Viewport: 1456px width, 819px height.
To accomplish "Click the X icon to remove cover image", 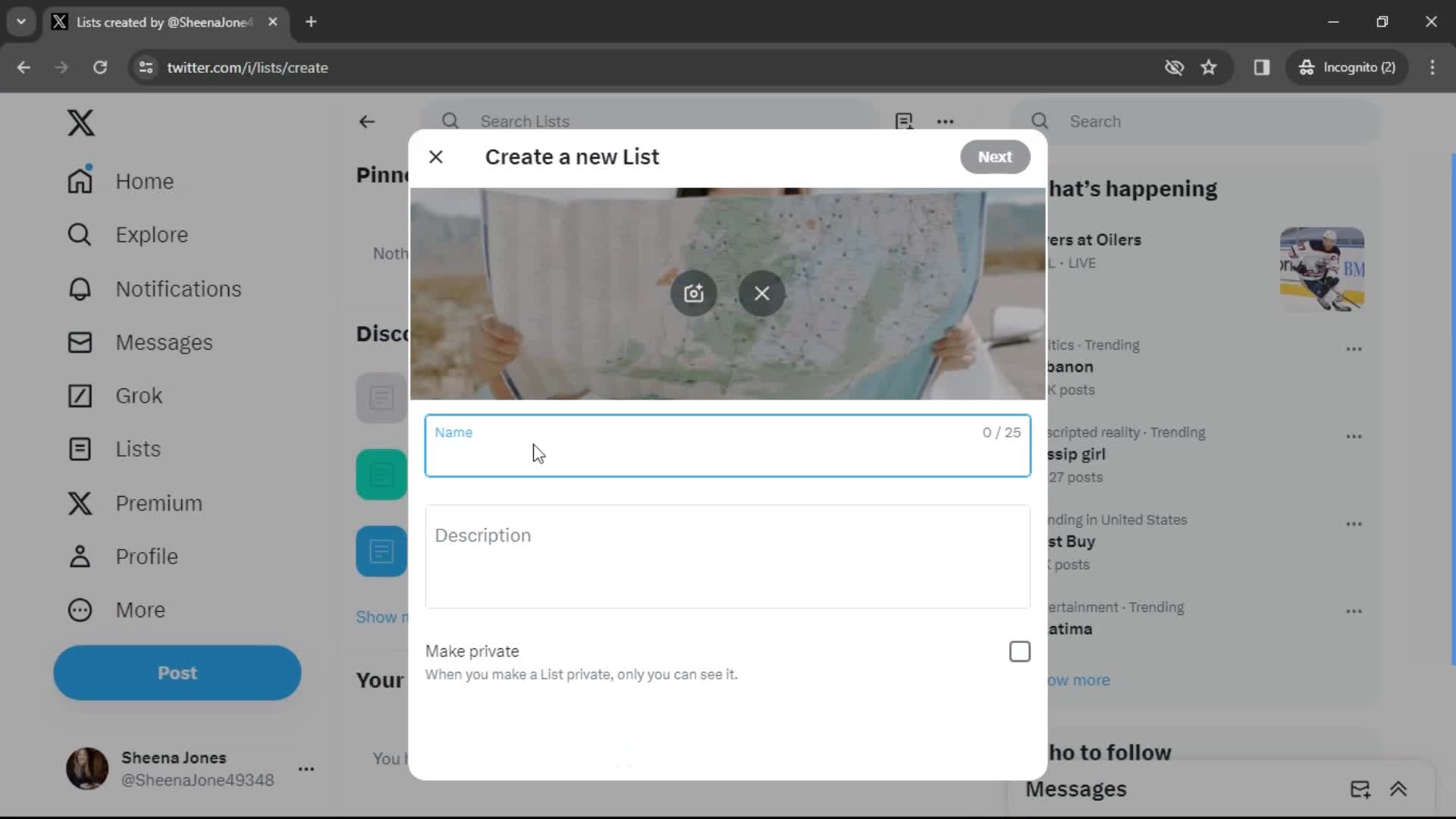I will 763,293.
